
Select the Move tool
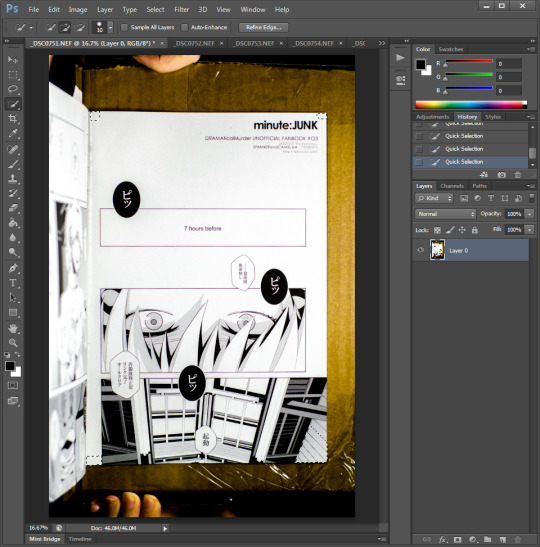coord(13,60)
